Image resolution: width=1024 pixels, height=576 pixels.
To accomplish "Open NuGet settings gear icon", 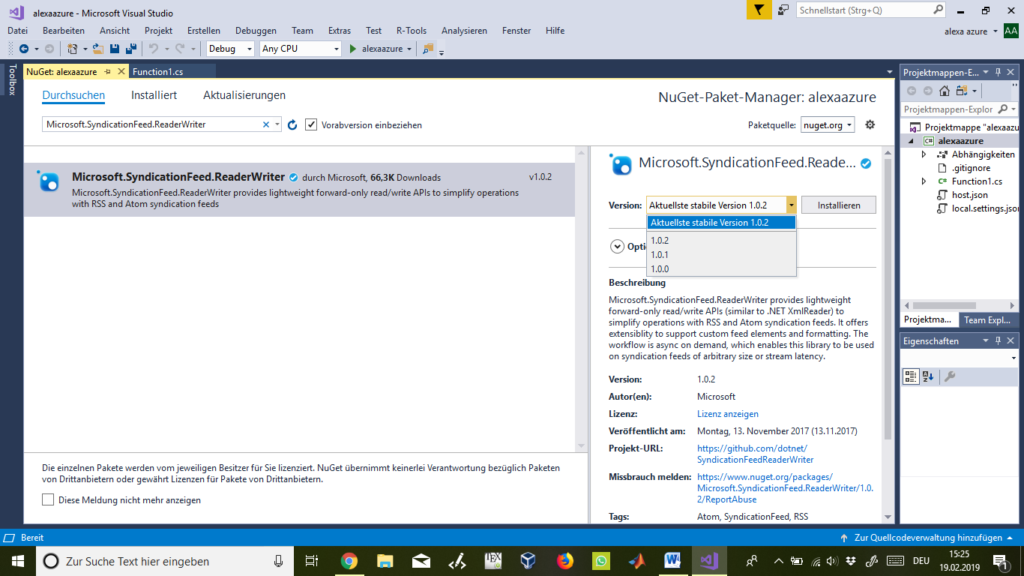I will [x=870, y=125].
